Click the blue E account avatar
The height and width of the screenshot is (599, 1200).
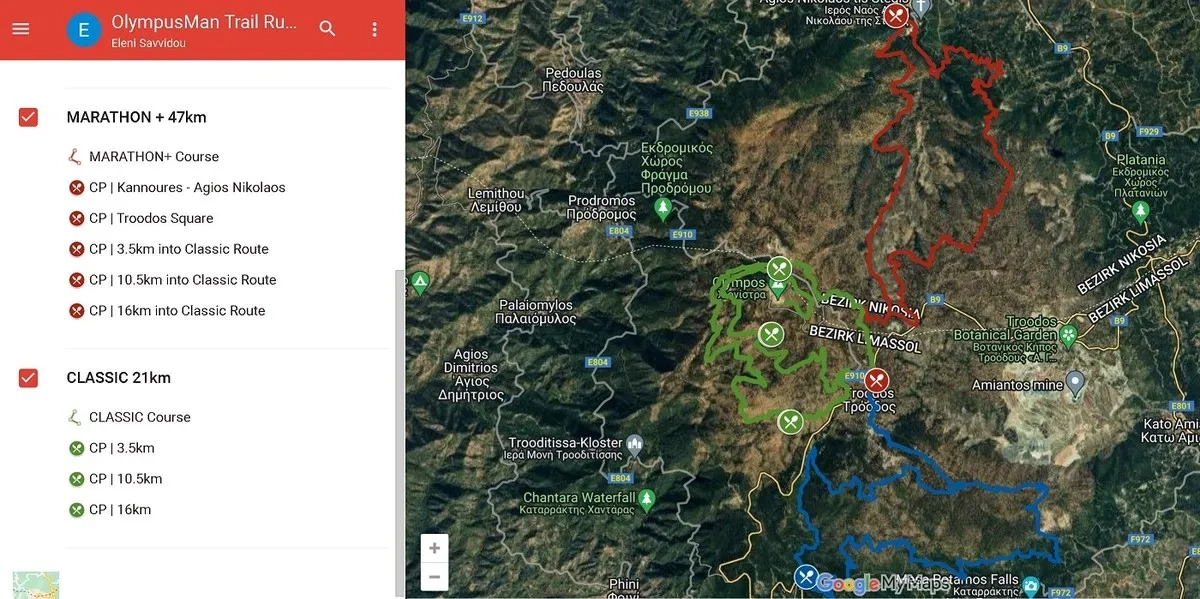coord(83,30)
